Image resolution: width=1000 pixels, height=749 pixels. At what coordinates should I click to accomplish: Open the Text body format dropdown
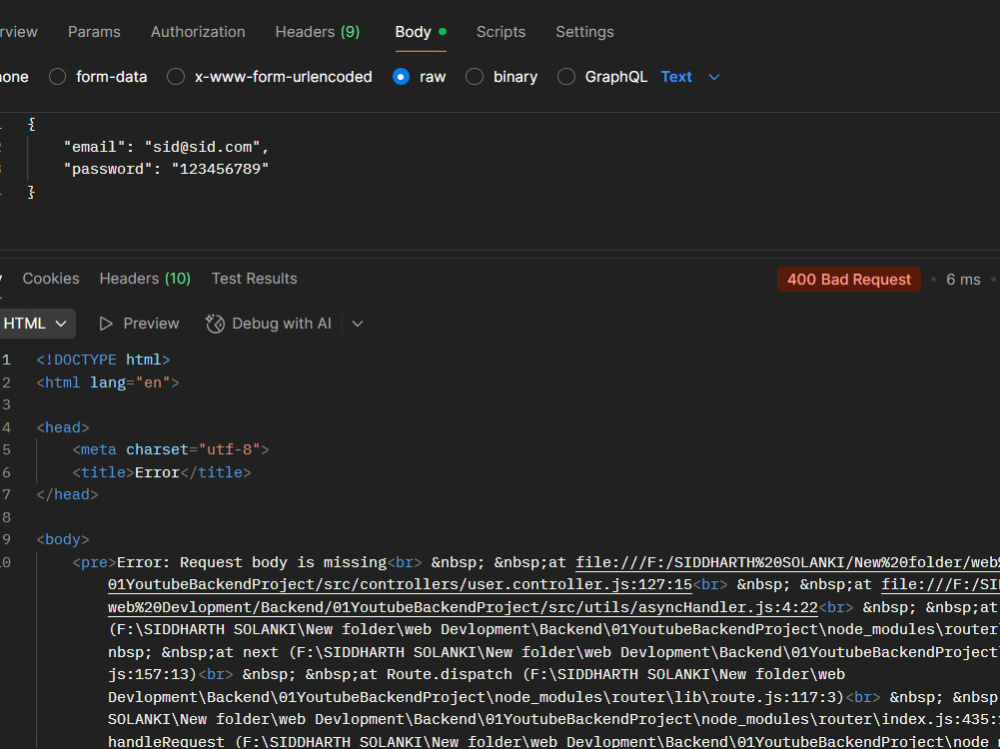[689, 77]
